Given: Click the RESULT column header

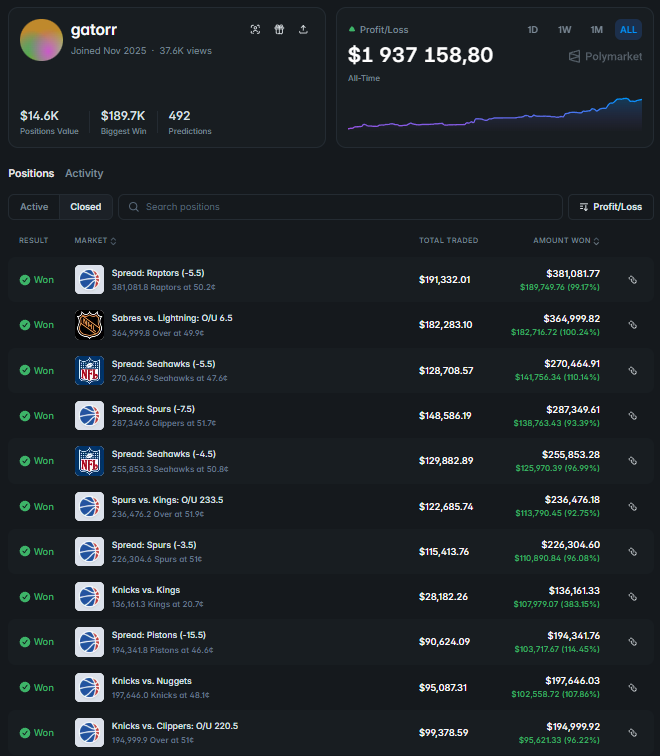Looking at the screenshot, I should point(33,241).
